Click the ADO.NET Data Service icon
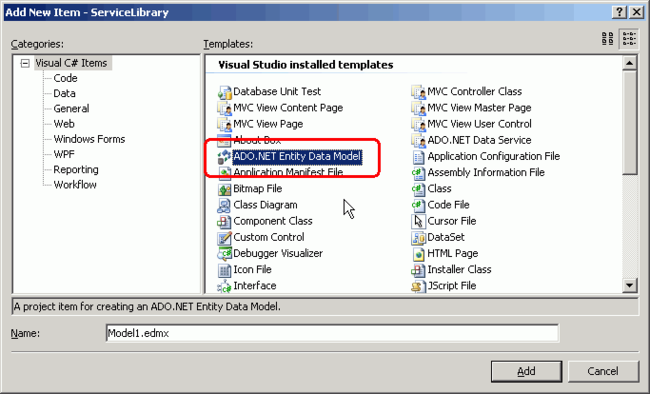The height and width of the screenshot is (394, 650). pyautogui.click(x=418, y=140)
